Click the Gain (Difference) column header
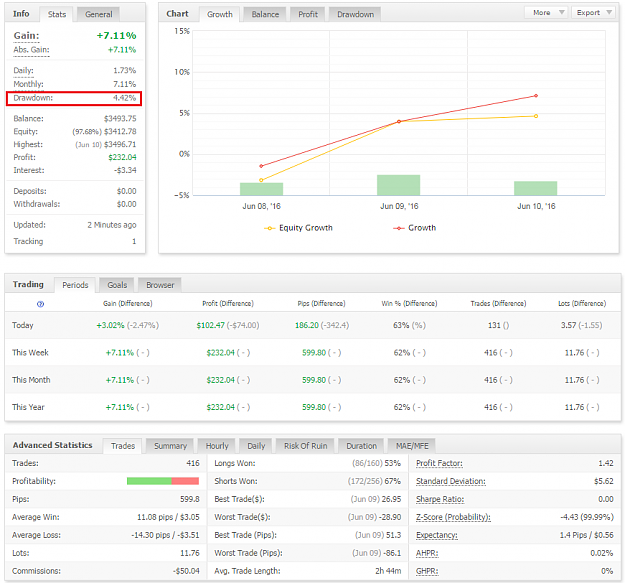Viewport: 625px width, 583px height. 128,304
